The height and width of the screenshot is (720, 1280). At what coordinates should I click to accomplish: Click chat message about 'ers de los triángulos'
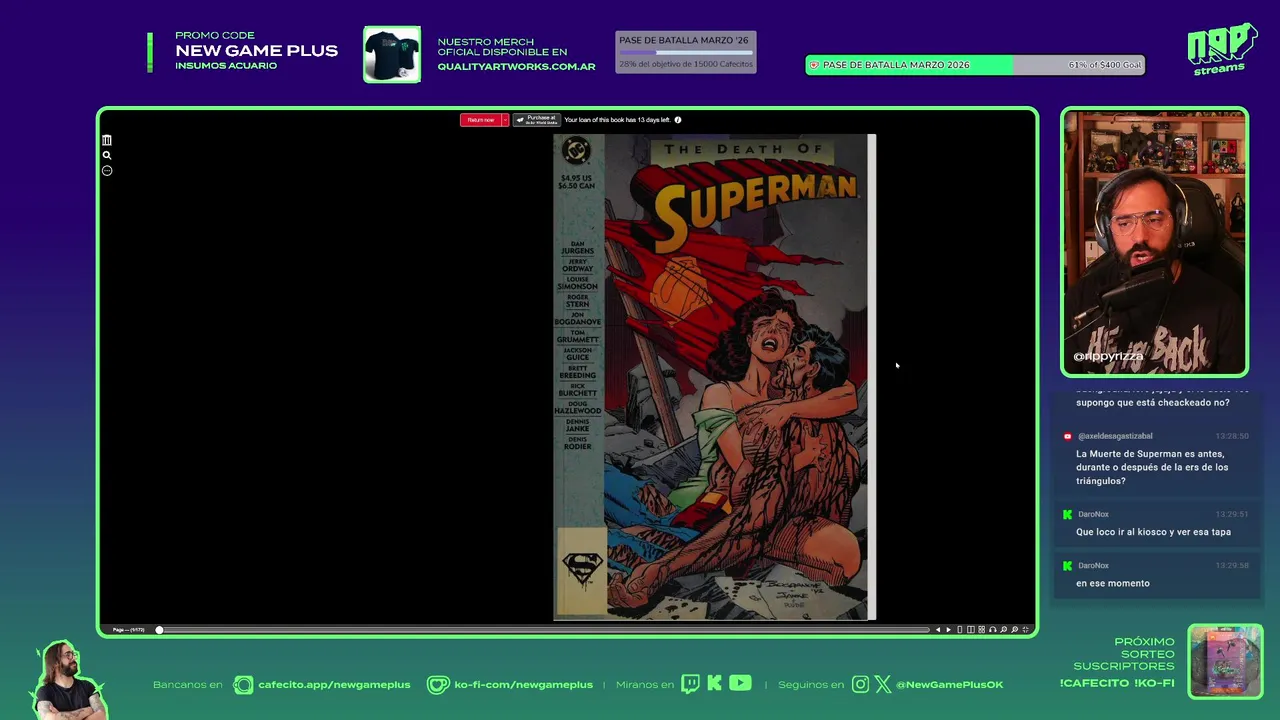1152,467
